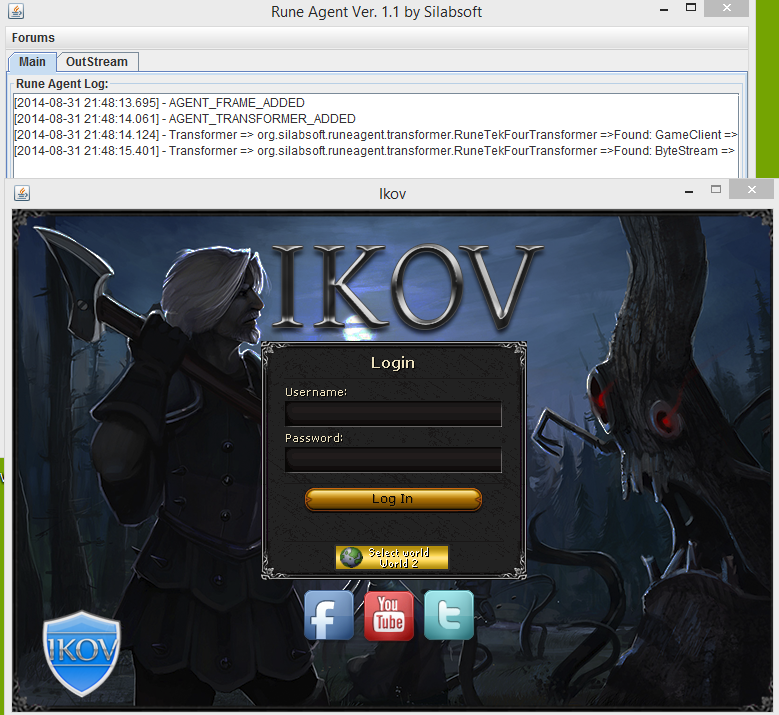Open the Forums menu
This screenshot has width=779, height=715.
[33, 38]
